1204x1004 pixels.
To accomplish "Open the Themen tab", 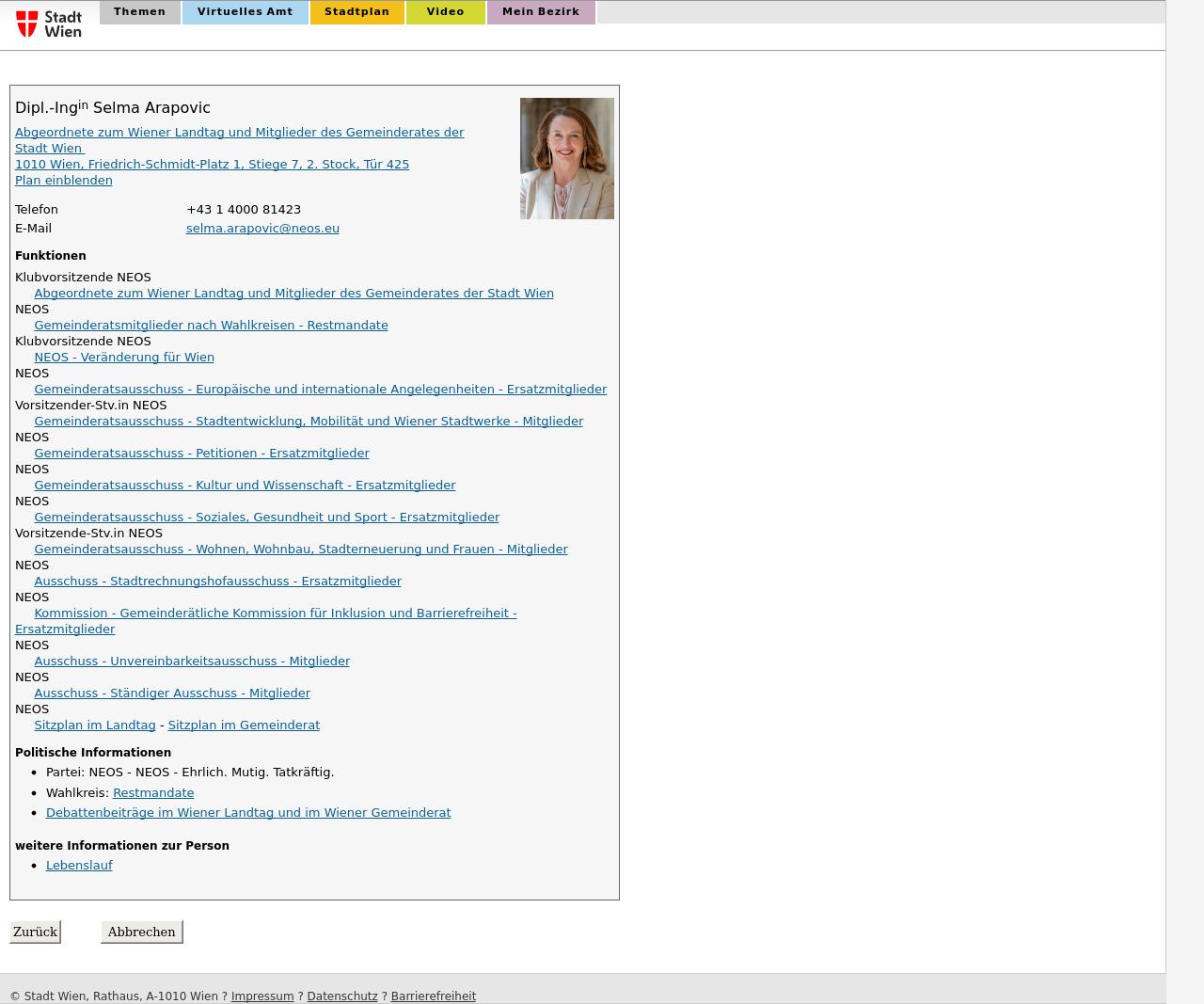I will click(139, 12).
